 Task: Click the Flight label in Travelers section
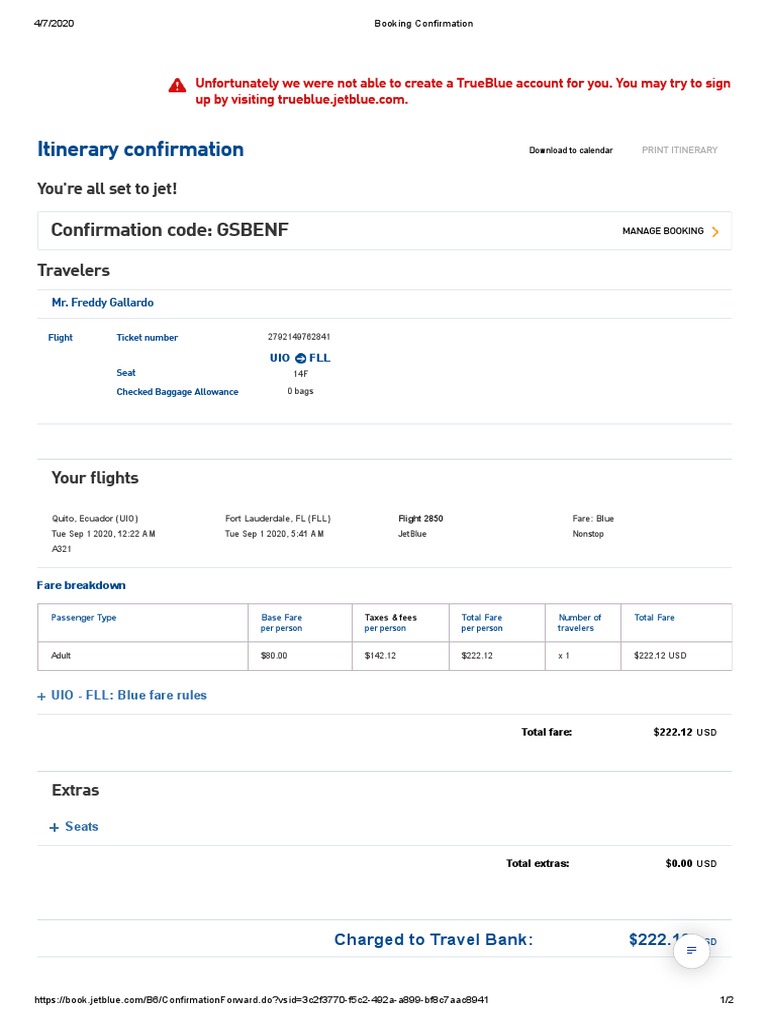[x=60, y=338]
